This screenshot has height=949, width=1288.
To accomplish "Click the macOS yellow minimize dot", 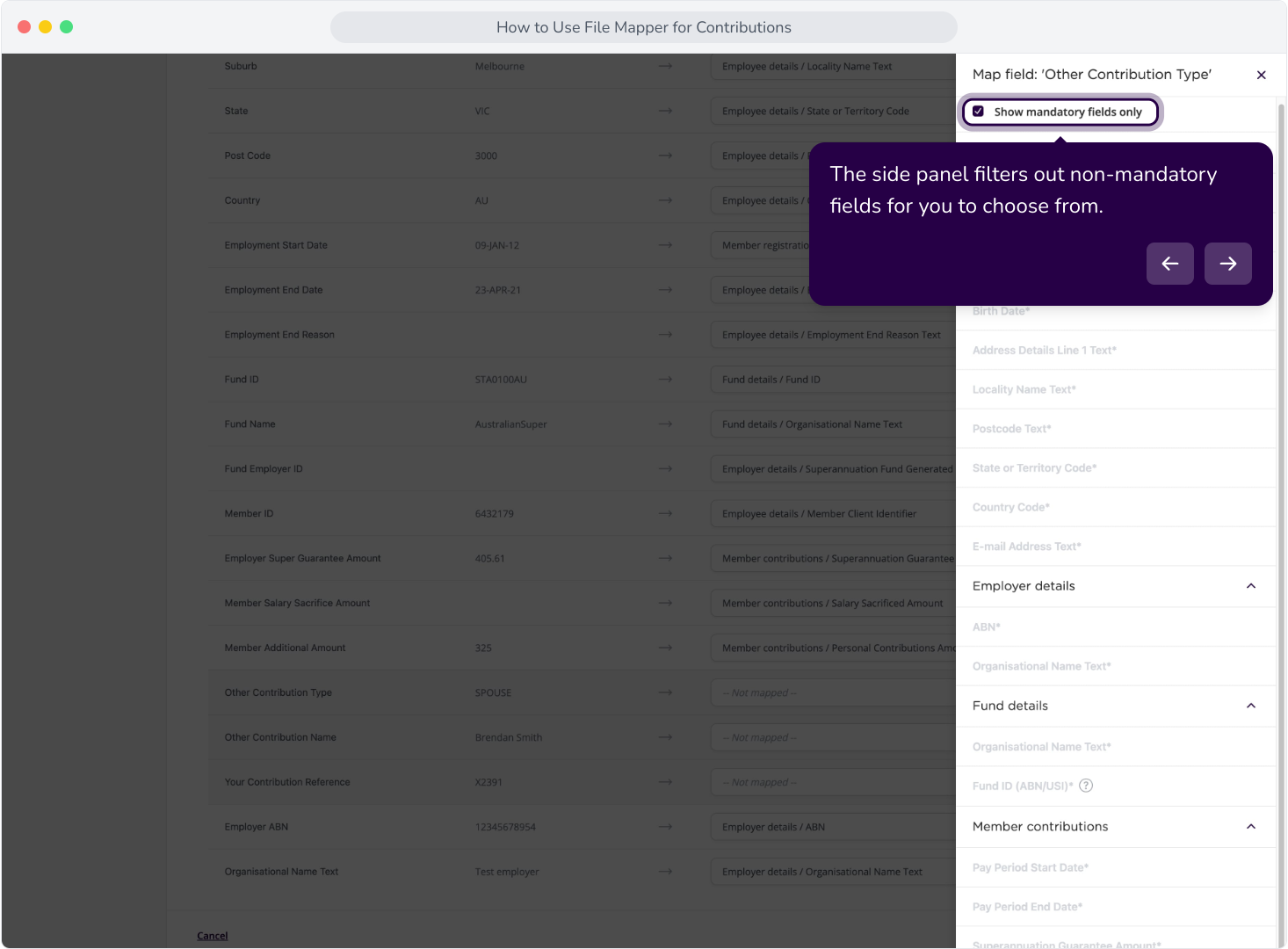I will [46, 27].
